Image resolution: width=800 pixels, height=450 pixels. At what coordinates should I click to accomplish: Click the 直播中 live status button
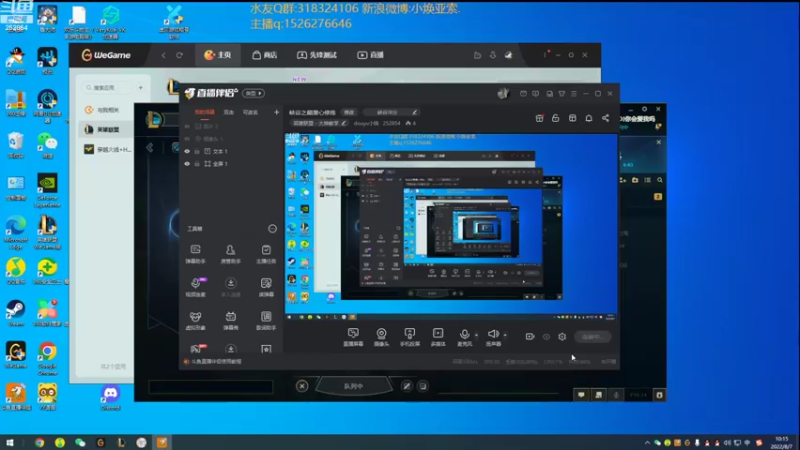coord(592,337)
